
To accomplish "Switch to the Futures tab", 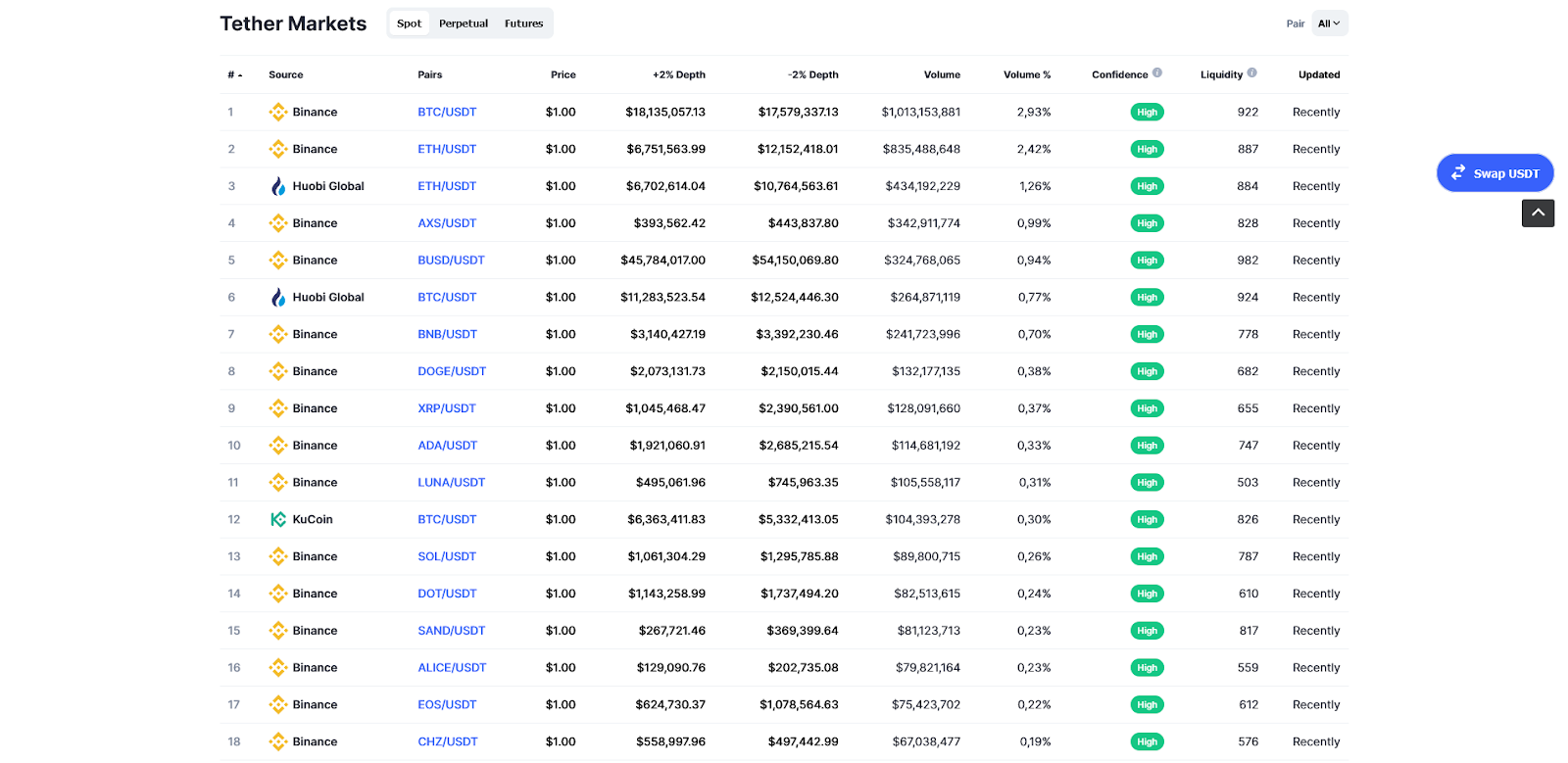I will click(x=524, y=24).
